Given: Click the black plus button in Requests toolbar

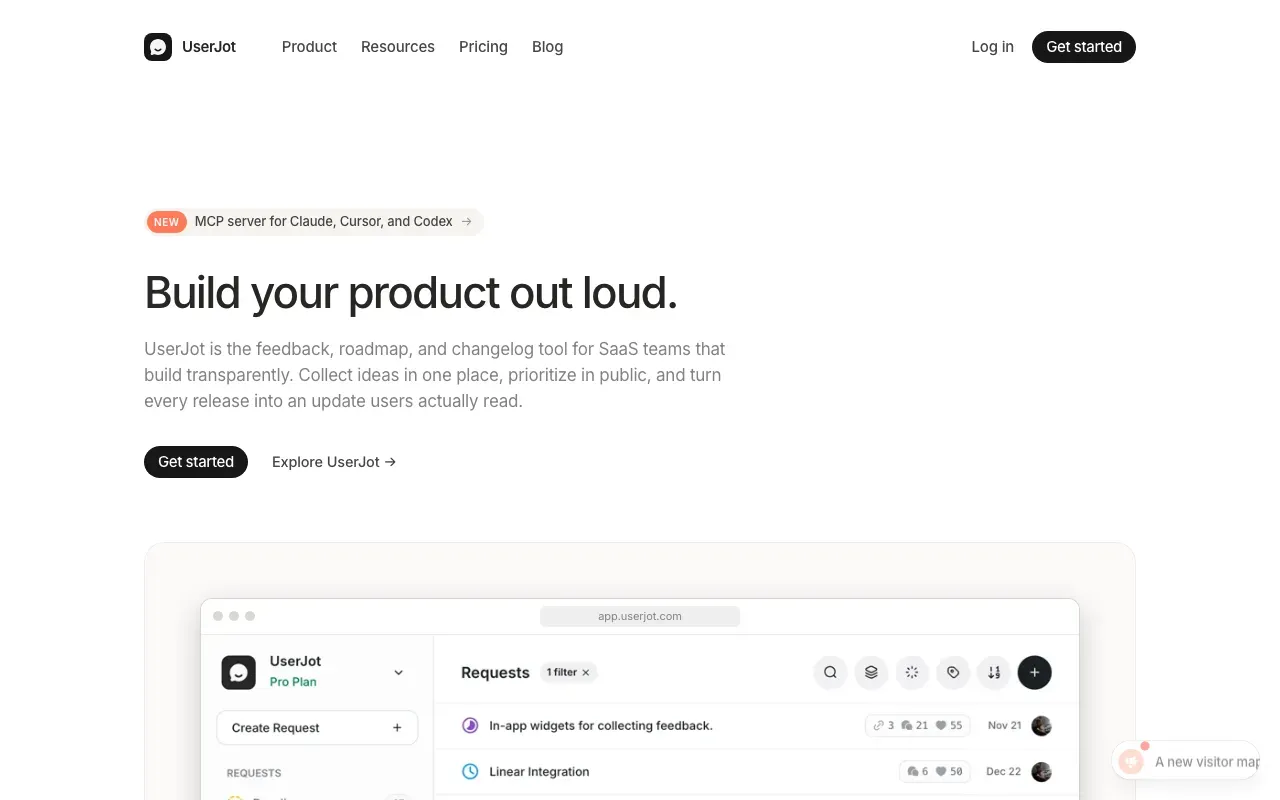Looking at the screenshot, I should [1035, 673].
